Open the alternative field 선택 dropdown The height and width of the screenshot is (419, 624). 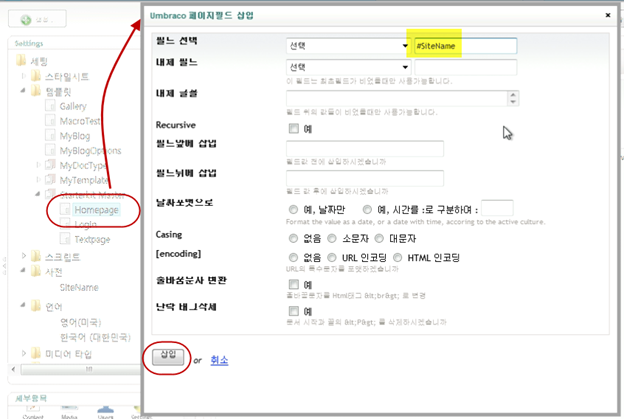[349, 67]
